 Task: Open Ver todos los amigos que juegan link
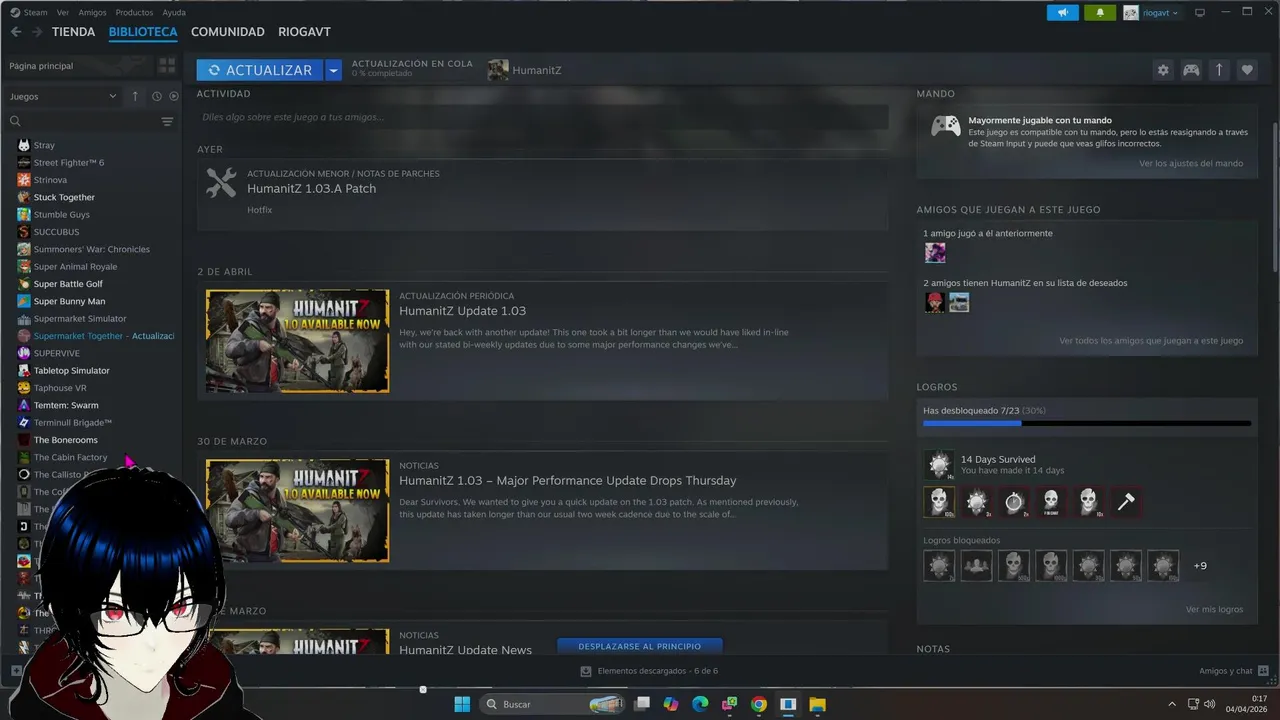coord(1151,341)
